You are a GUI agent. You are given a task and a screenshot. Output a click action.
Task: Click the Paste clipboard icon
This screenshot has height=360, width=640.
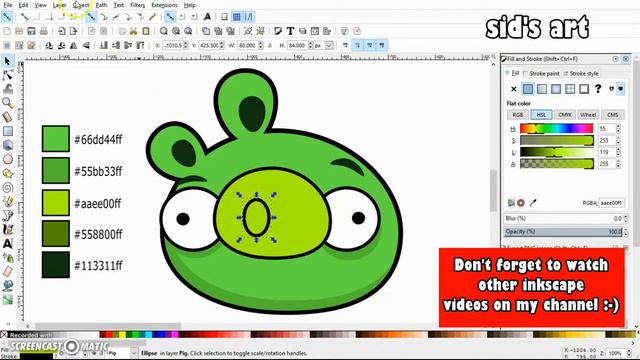(x=146, y=31)
